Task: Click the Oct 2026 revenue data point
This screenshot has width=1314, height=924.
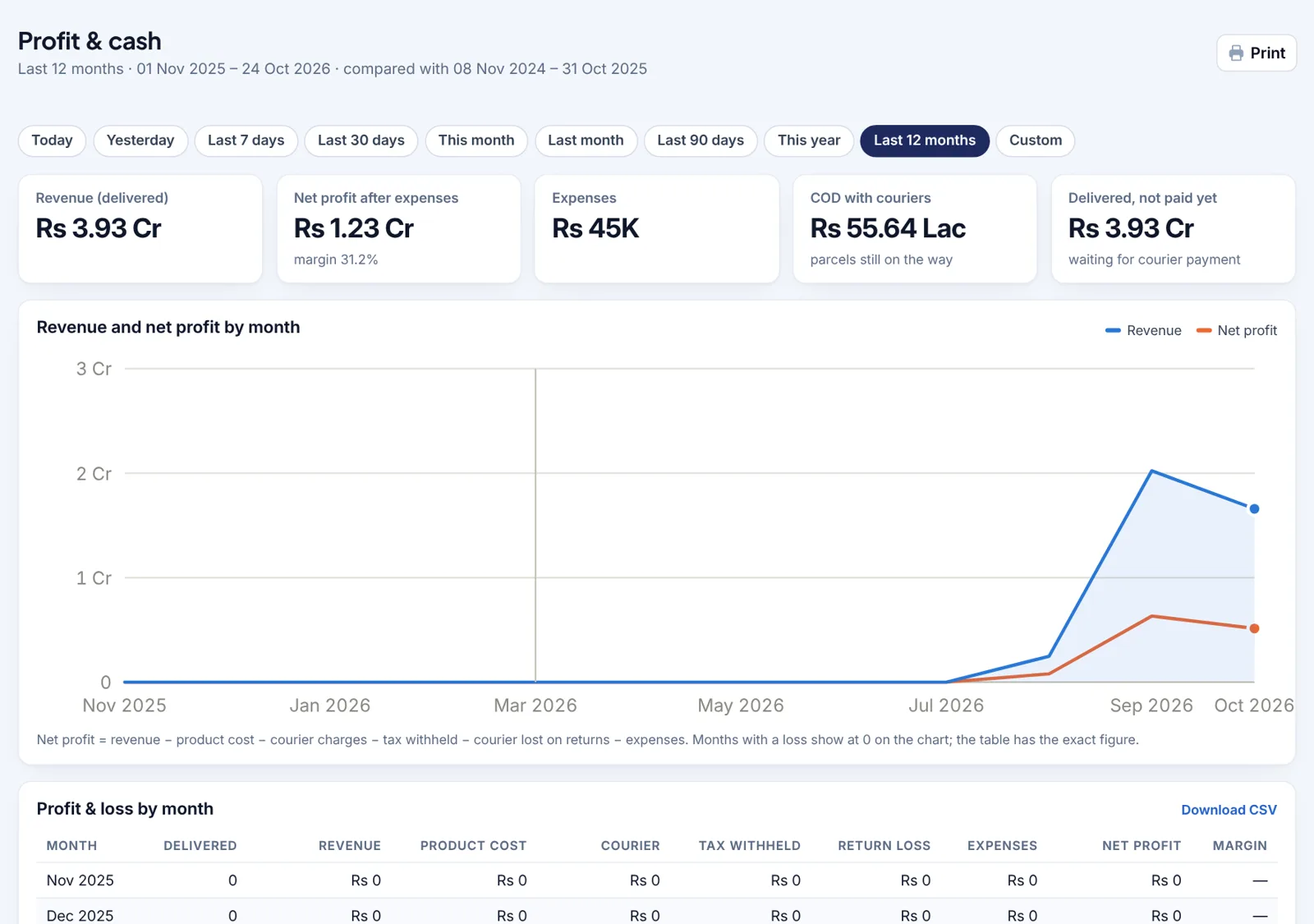Action: (1254, 509)
